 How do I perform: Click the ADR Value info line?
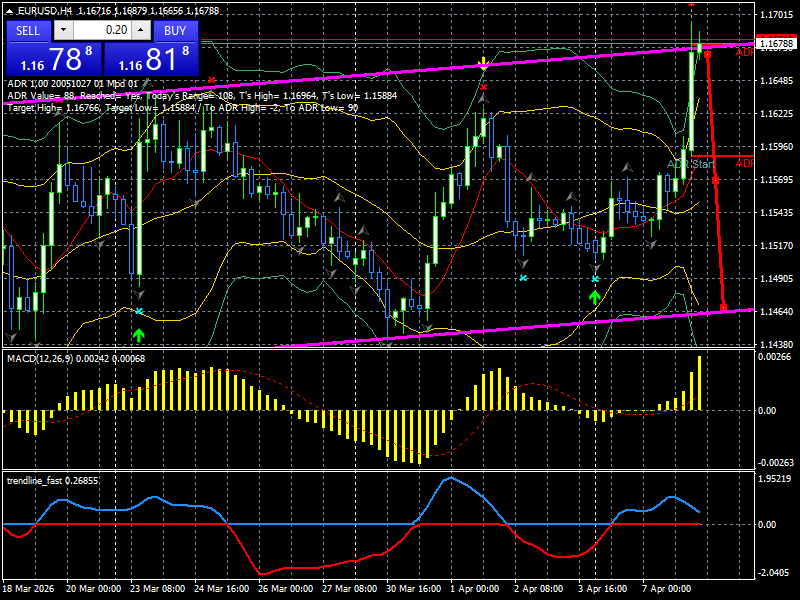[202, 95]
